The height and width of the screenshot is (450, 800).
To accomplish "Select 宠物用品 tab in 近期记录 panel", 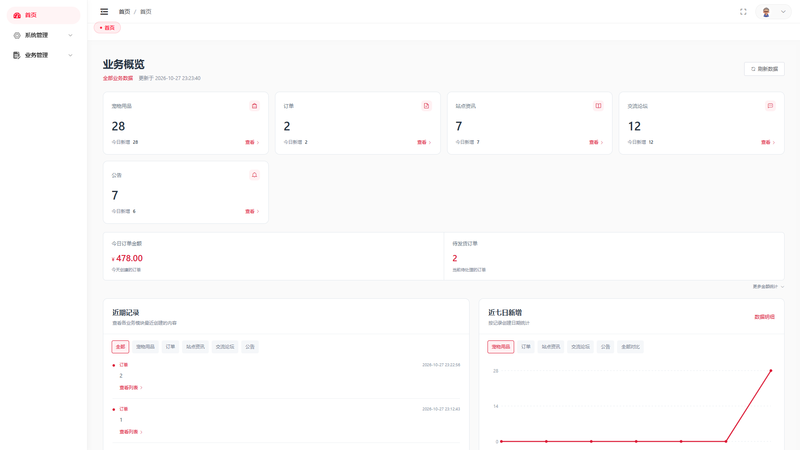I will pos(145,347).
